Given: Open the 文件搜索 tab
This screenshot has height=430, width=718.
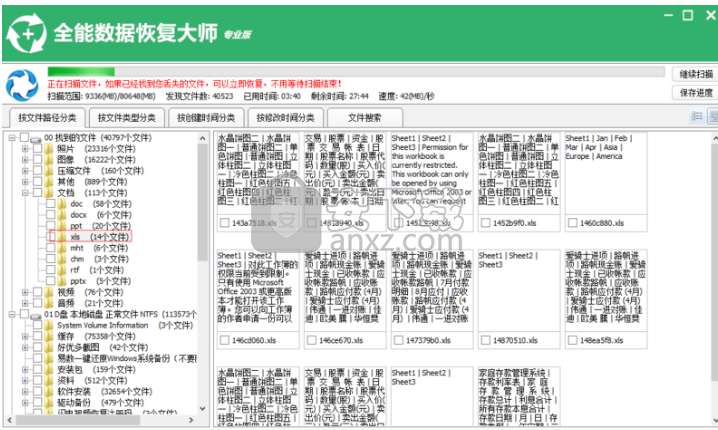Looking at the screenshot, I should 364,118.
